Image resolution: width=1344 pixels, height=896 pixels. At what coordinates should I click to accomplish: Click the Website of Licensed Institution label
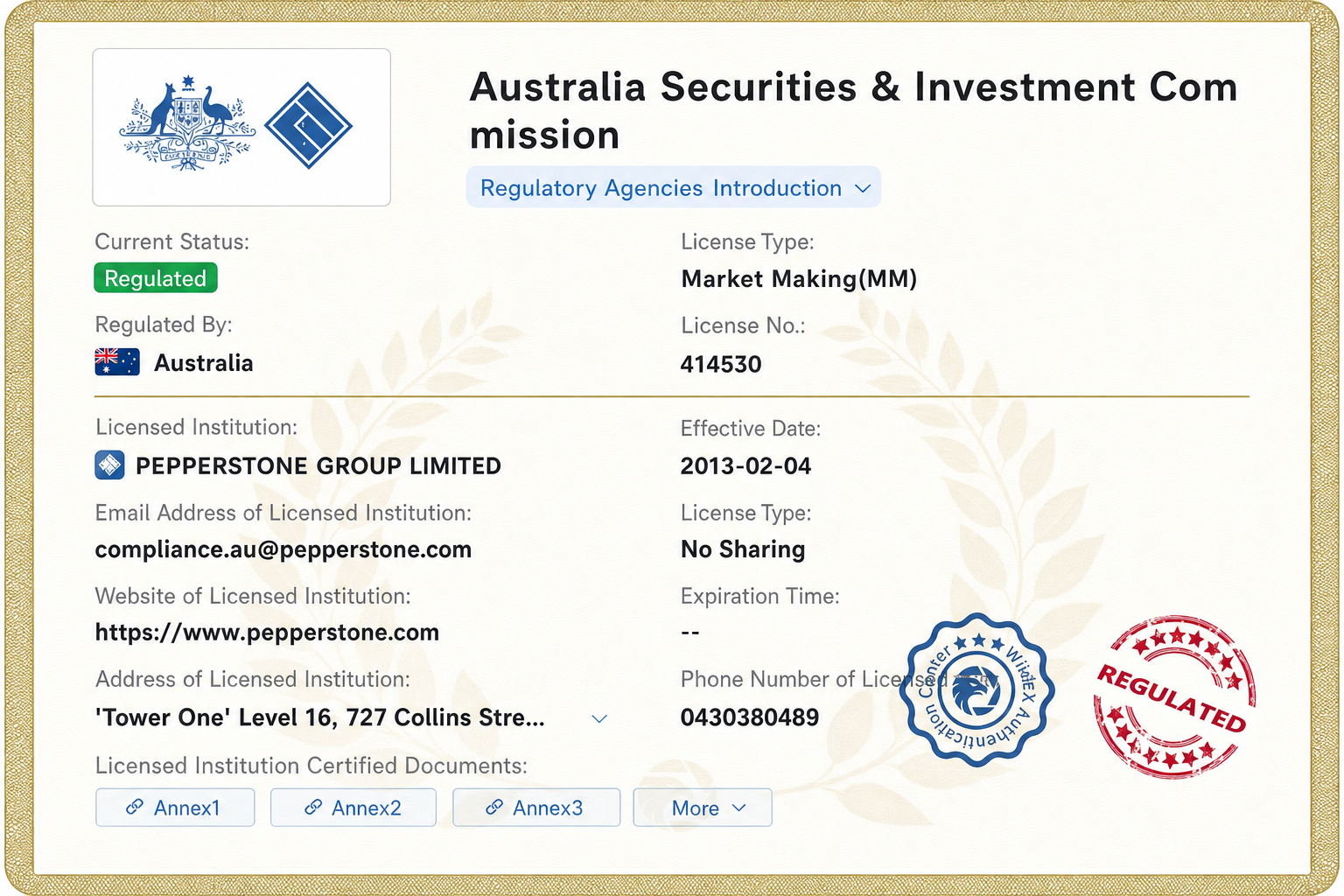253,596
